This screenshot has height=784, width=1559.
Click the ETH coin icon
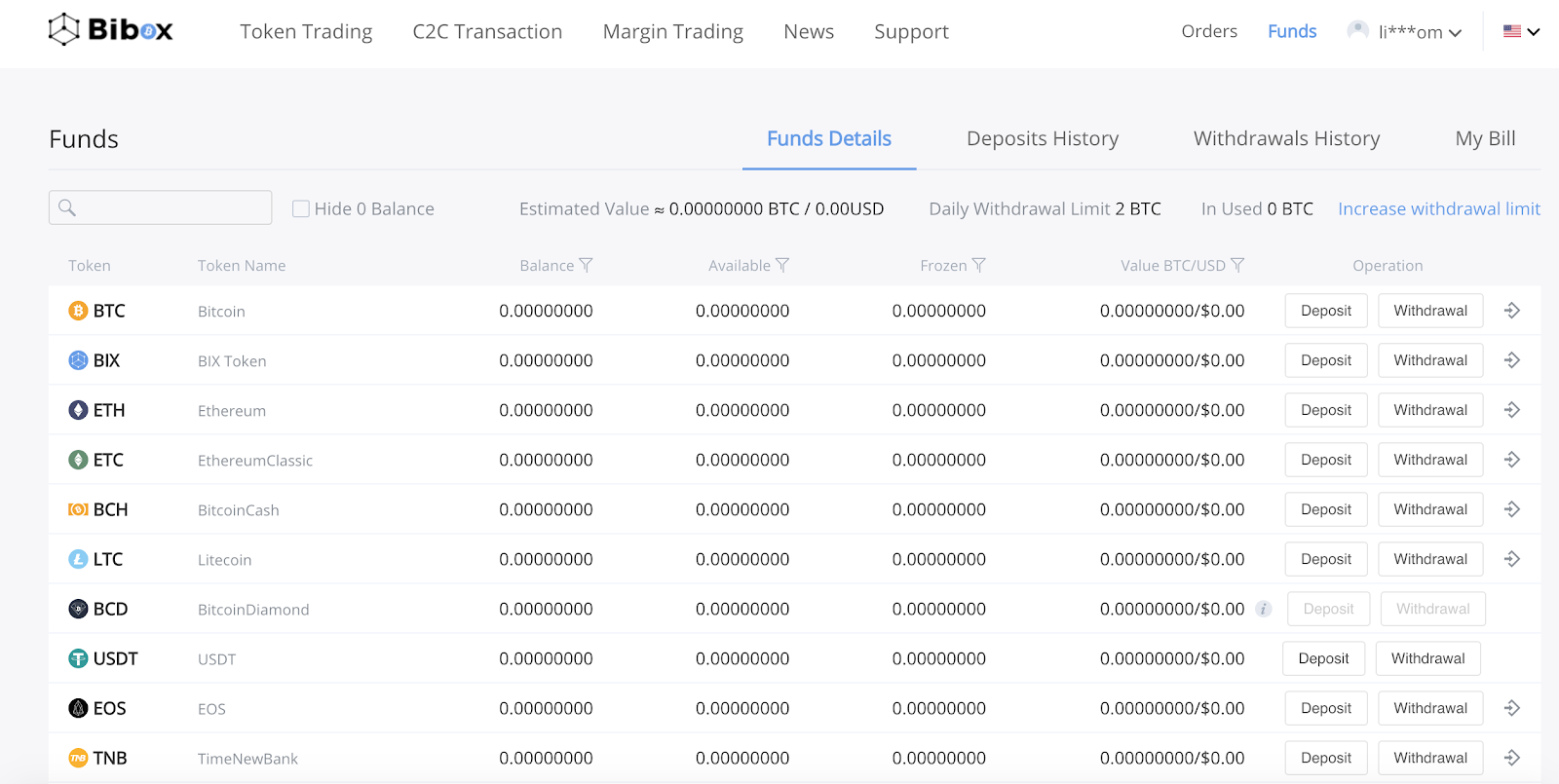tap(78, 410)
